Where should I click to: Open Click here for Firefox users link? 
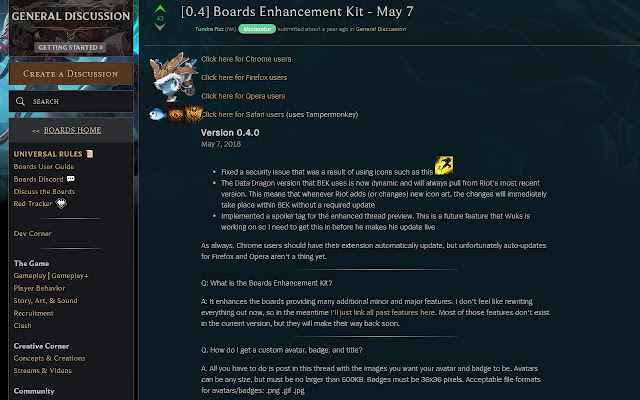pyautogui.click(x=244, y=78)
